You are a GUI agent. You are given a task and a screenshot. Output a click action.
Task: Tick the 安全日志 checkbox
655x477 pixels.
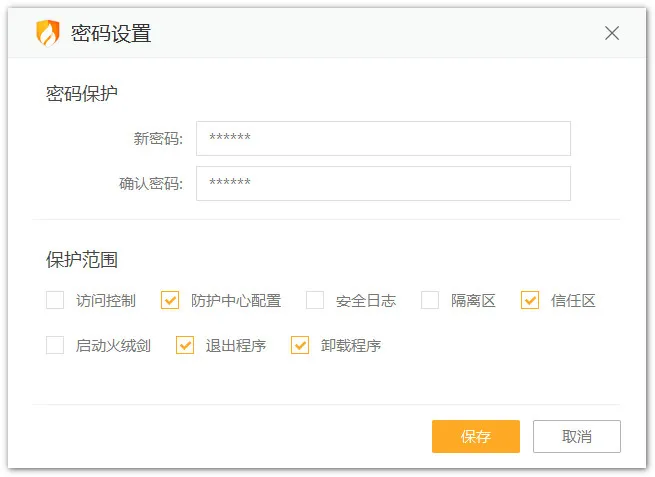tap(315, 300)
